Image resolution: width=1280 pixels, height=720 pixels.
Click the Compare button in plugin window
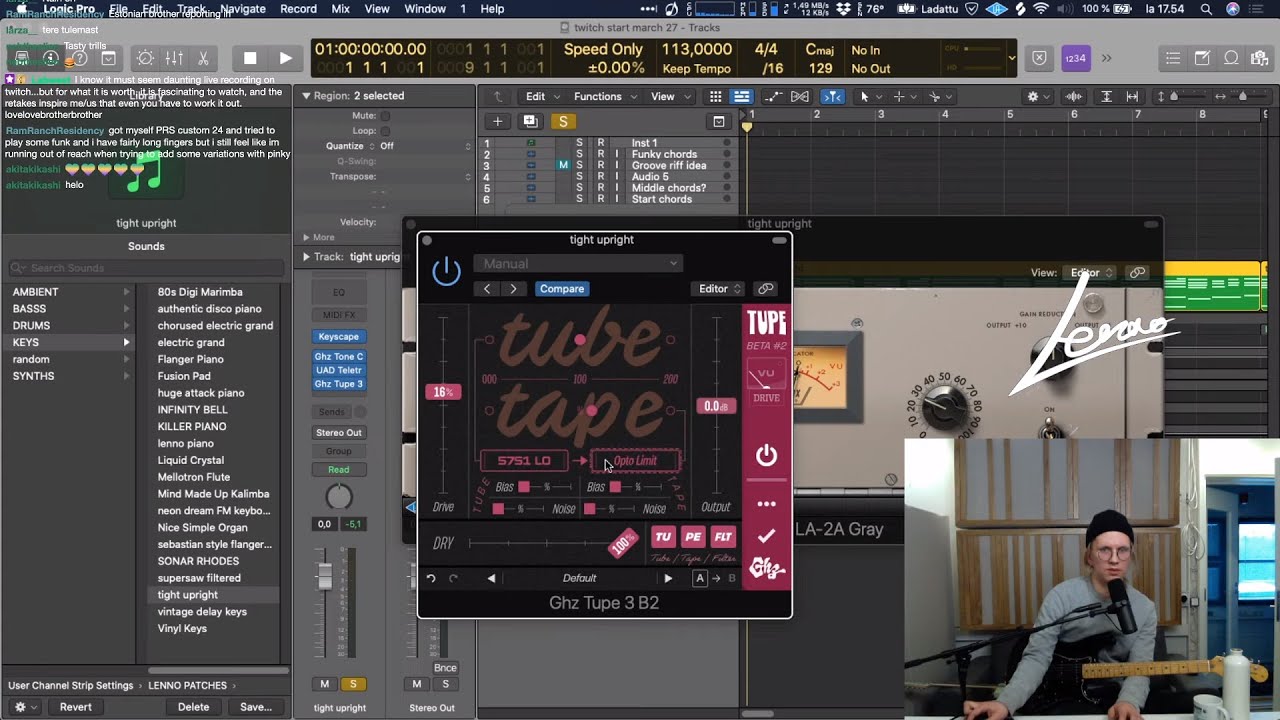click(562, 289)
